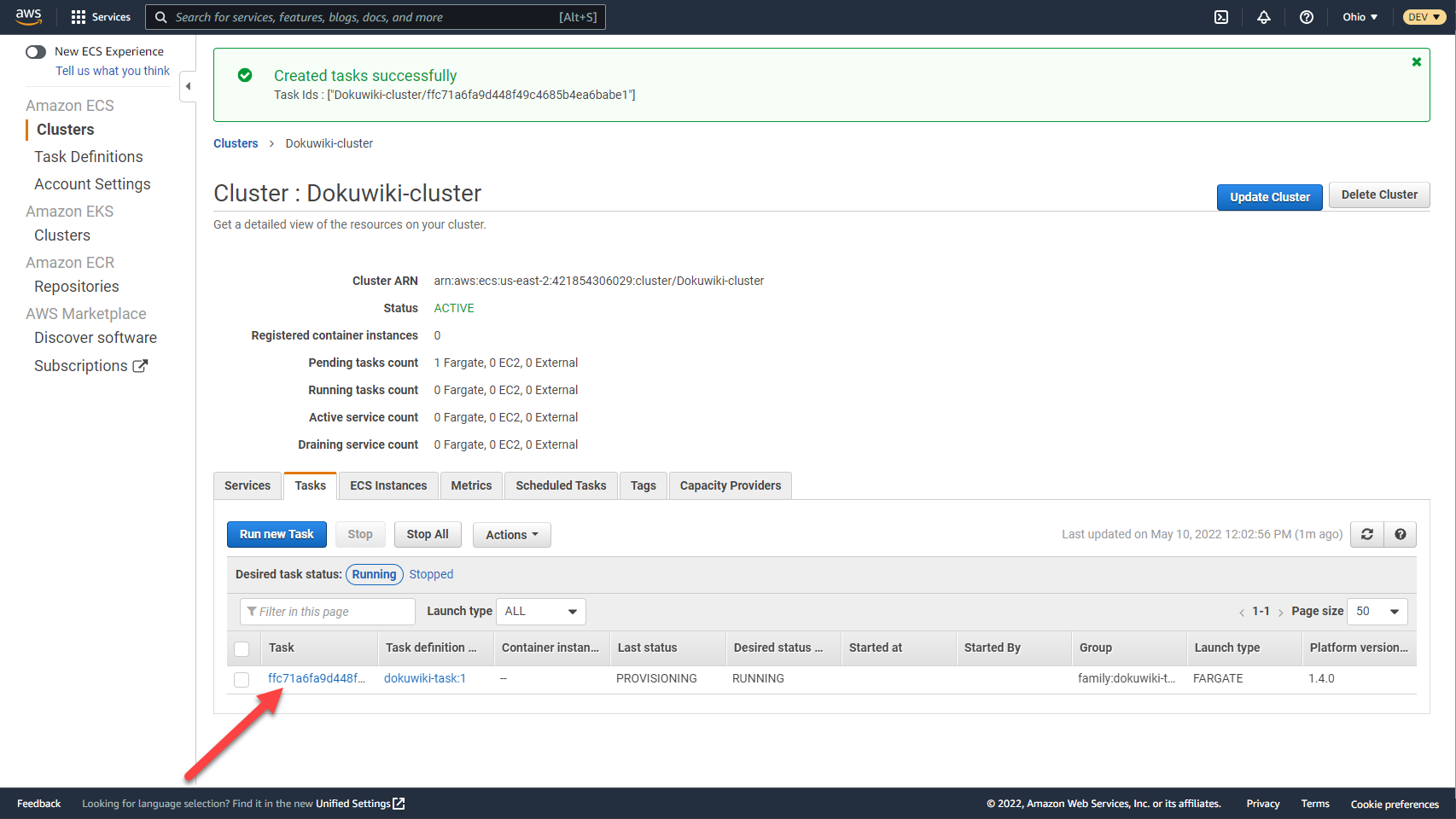Open the Privacy footer link
Image resolution: width=1456 pixels, height=819 pixels.
pyautogui.click(x=1263, y=804)
